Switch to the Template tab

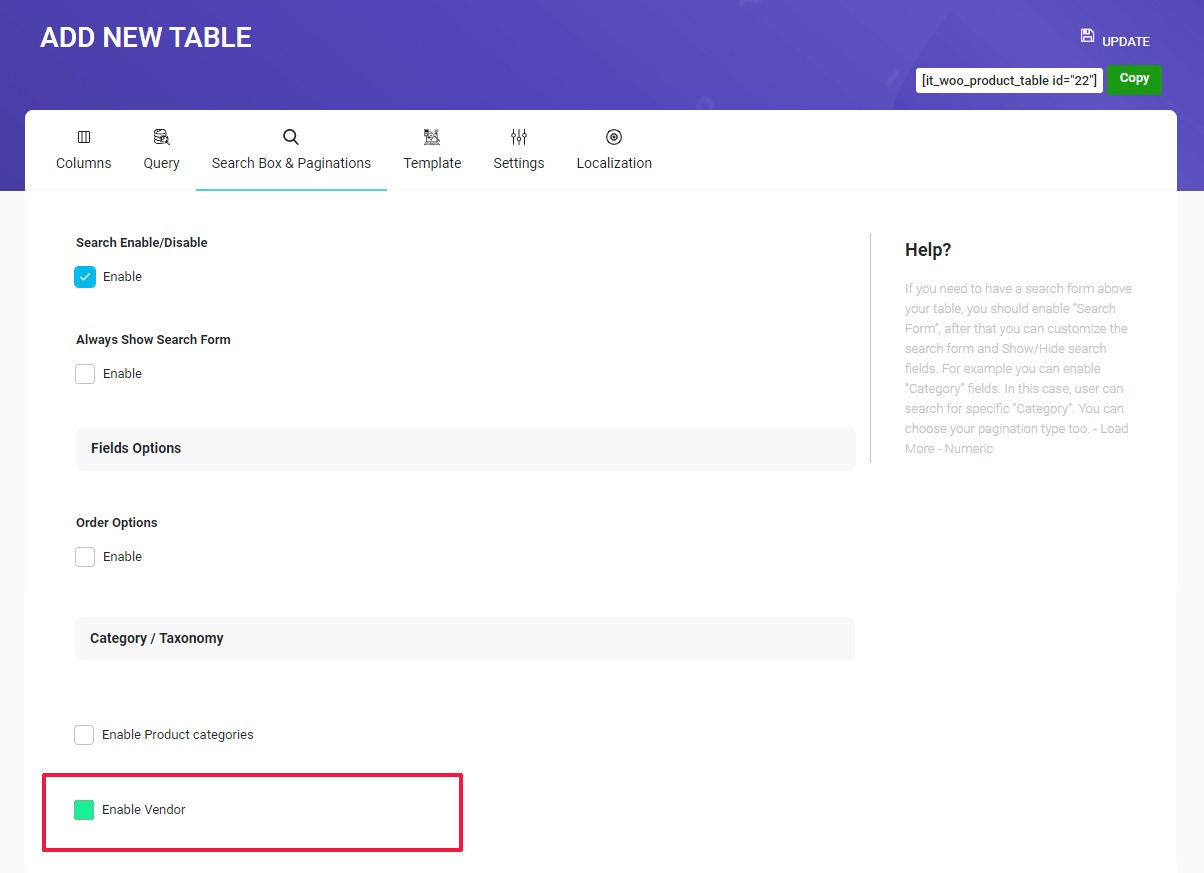pos(432,150)
